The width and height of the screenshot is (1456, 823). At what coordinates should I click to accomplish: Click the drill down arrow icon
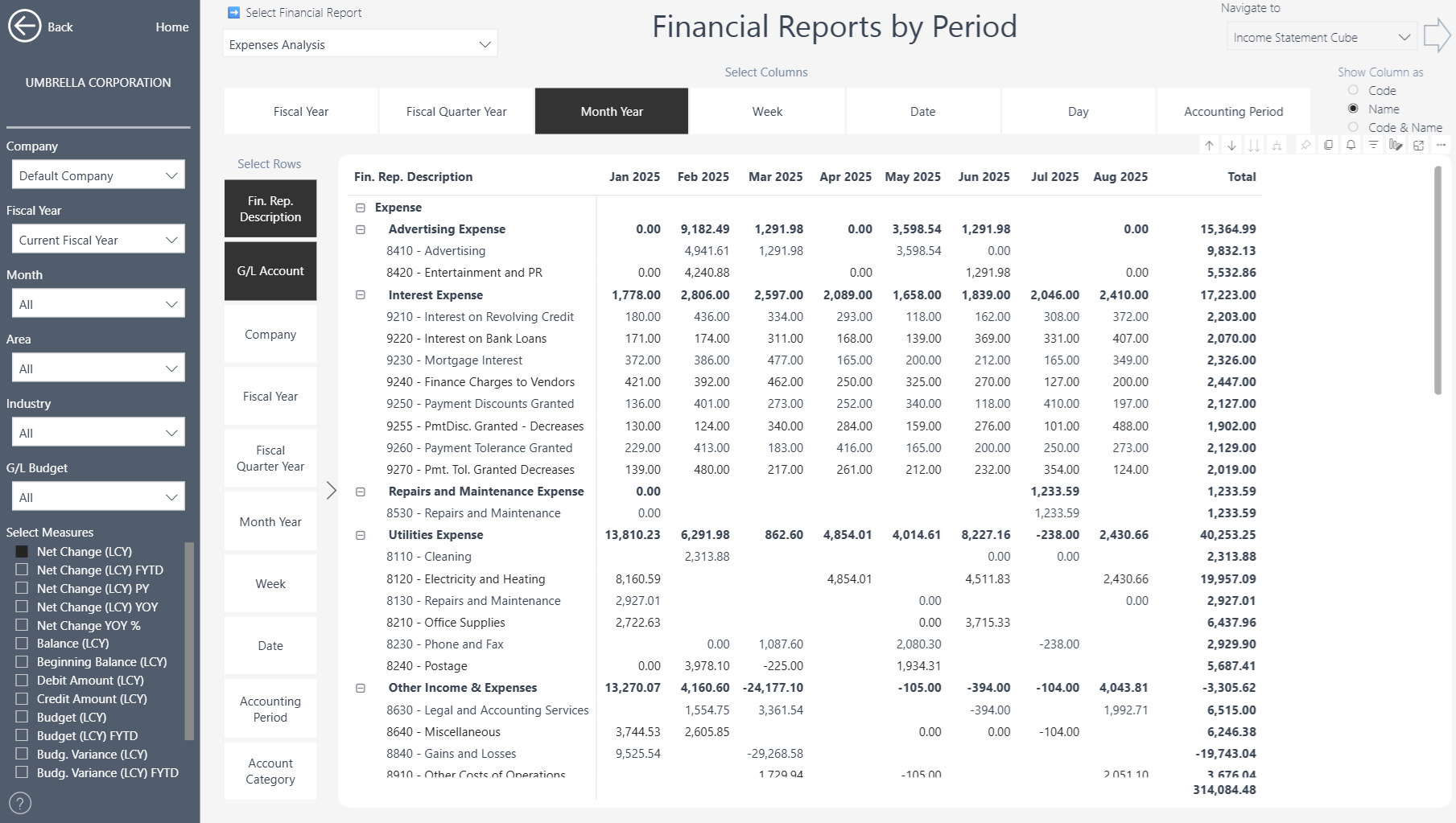coord(1231,146)
